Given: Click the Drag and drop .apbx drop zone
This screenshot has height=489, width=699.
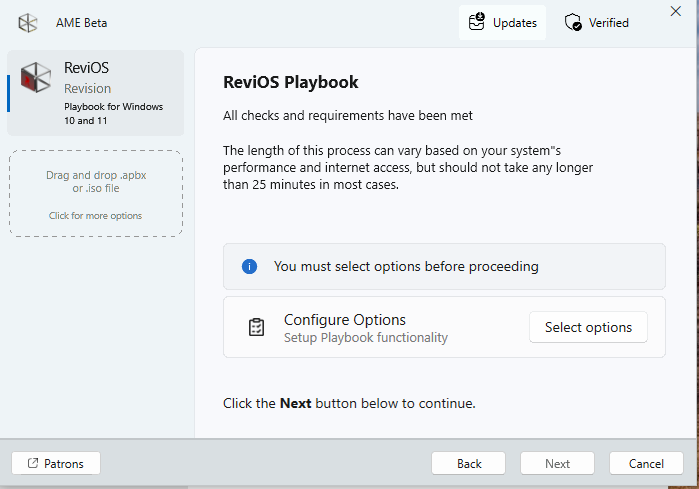Looking at the screenshot, I should [96, 193].
